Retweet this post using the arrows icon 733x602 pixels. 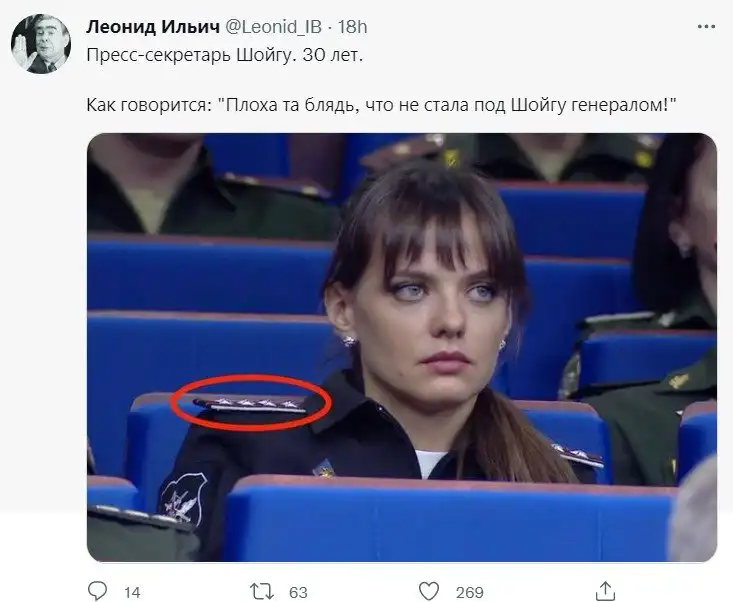point(261,592)
